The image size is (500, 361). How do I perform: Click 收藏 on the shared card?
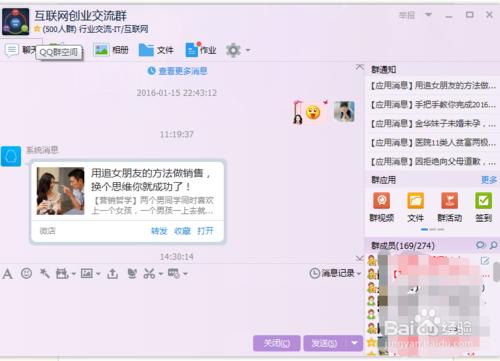click(x=182, y=231)
